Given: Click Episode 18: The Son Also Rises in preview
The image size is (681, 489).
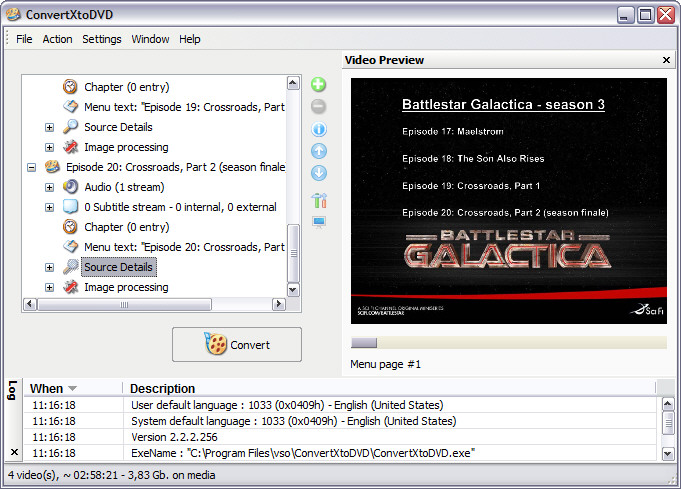Looking at the screenshot, I should click(473, 159).
